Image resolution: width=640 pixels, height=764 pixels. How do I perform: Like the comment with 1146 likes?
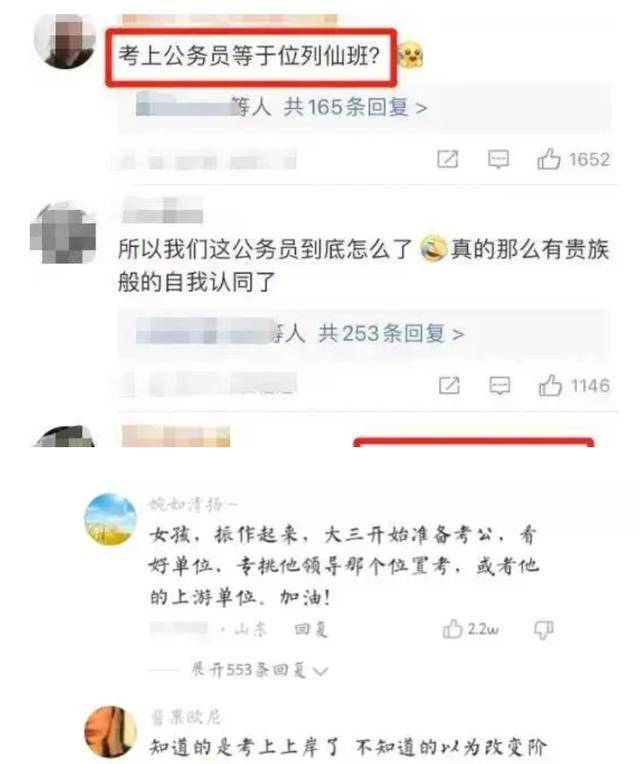[550, 385]
